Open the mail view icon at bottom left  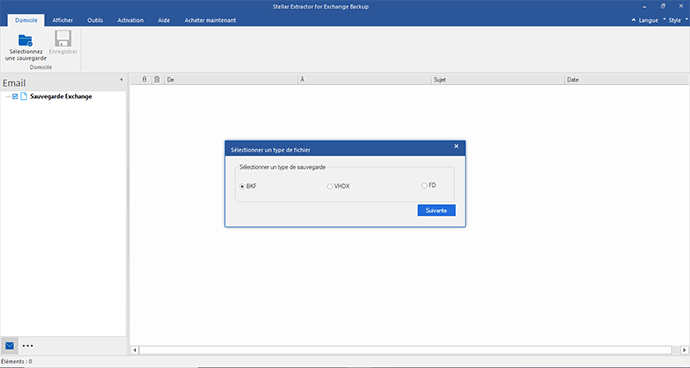click(9, 346)
